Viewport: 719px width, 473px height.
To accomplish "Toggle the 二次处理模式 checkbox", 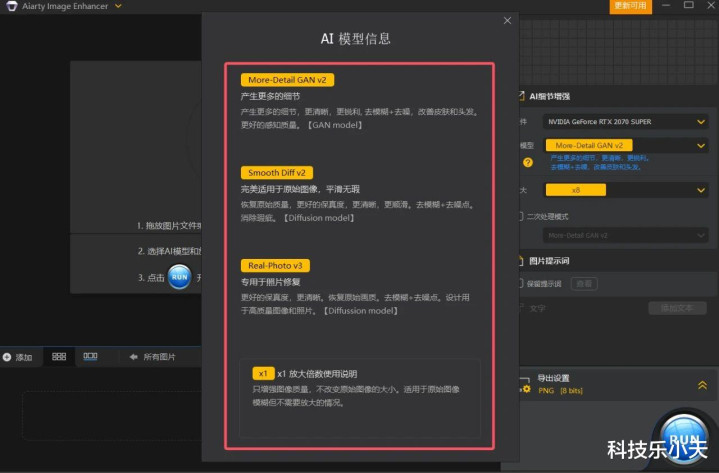I will pyautogui.click(x=521, y=216).
